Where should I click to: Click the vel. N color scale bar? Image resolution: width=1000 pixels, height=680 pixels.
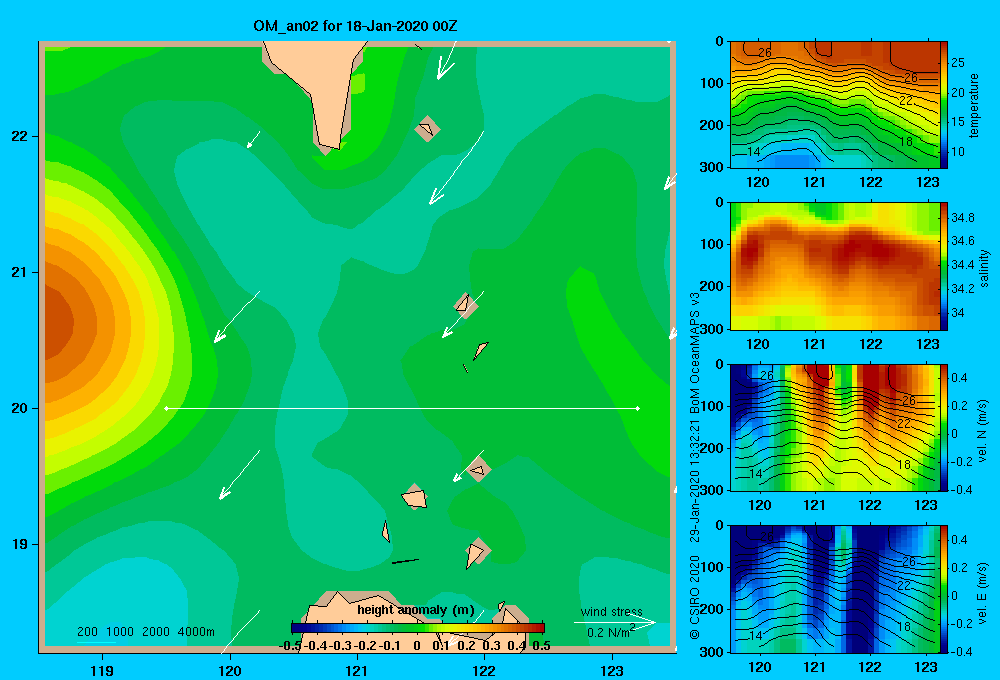point(944,427)
